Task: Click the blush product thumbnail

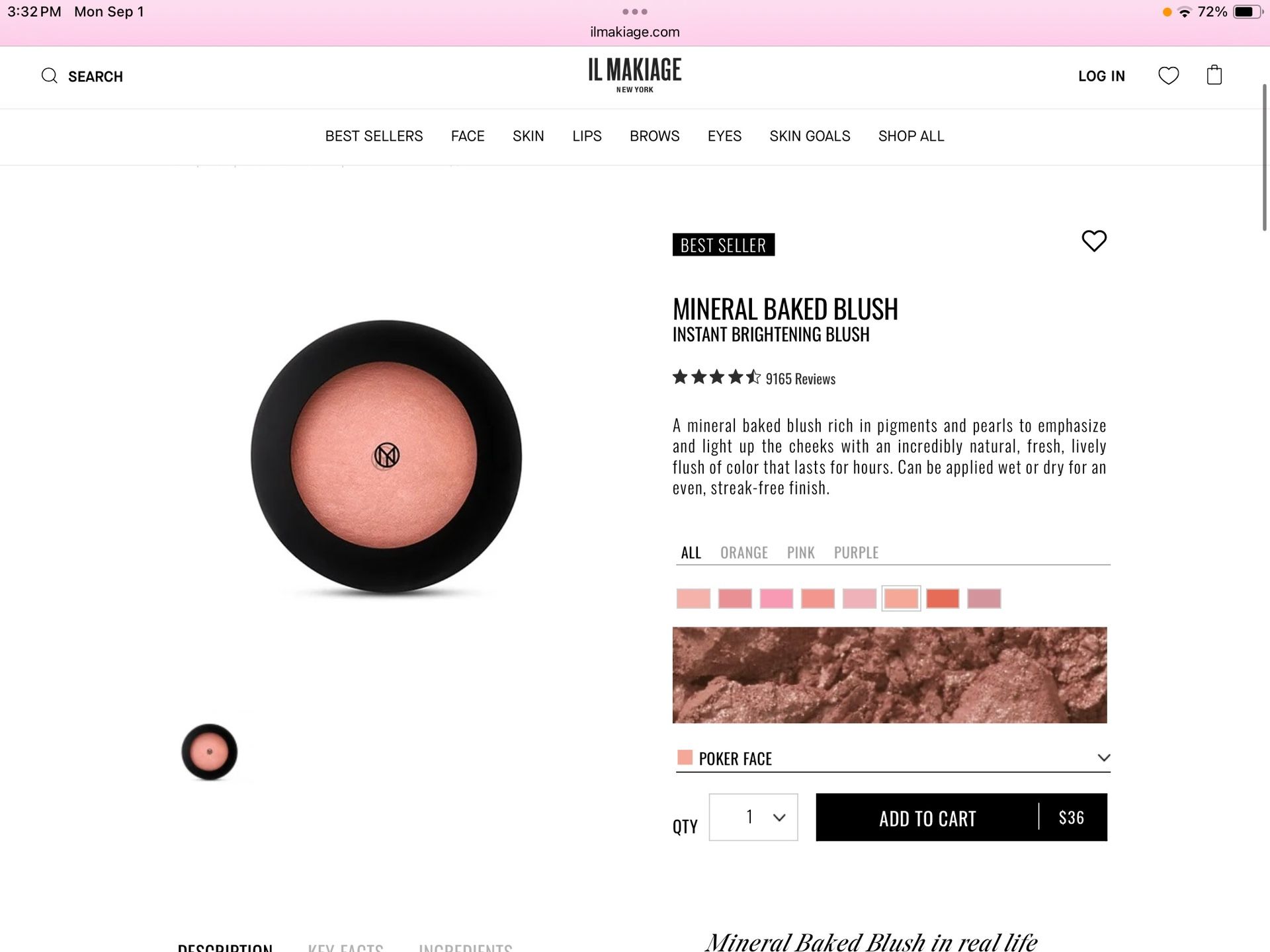Action: (x=210, y=752)
